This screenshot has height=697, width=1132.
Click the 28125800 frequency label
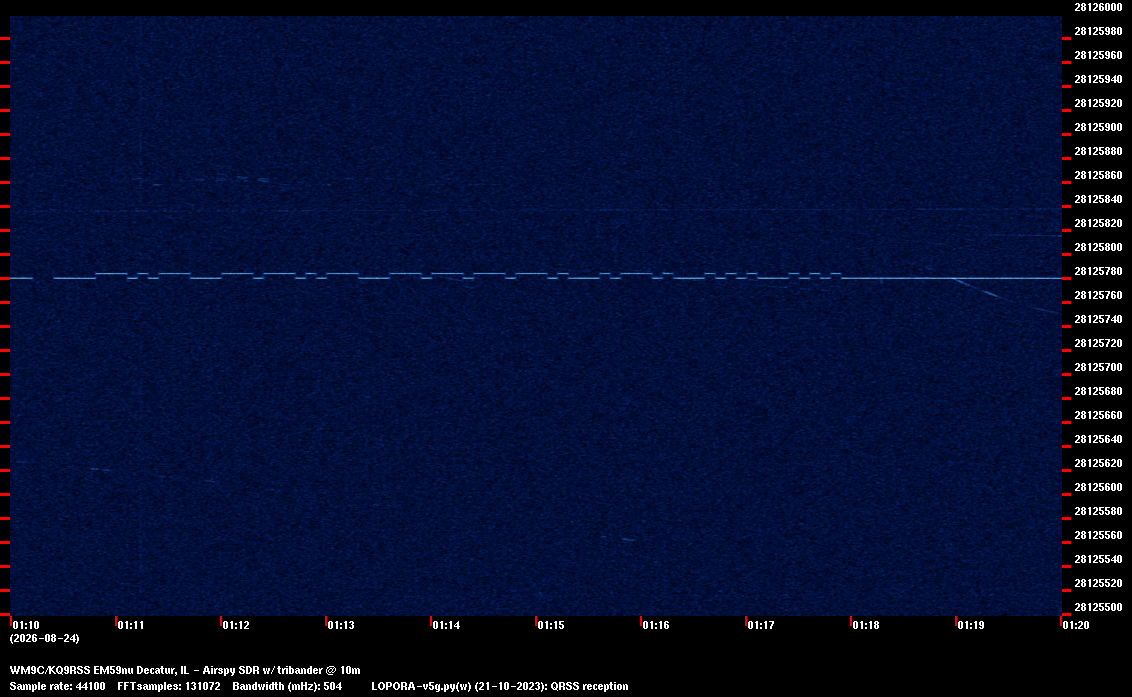pyautogui.click(x=1098, y=247)
